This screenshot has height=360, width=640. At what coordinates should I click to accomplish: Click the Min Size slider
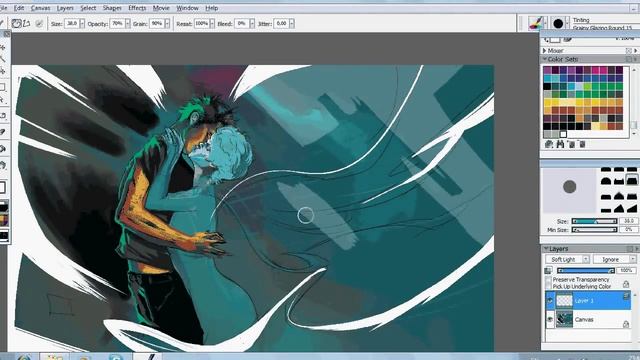click(x=594, y=230)
